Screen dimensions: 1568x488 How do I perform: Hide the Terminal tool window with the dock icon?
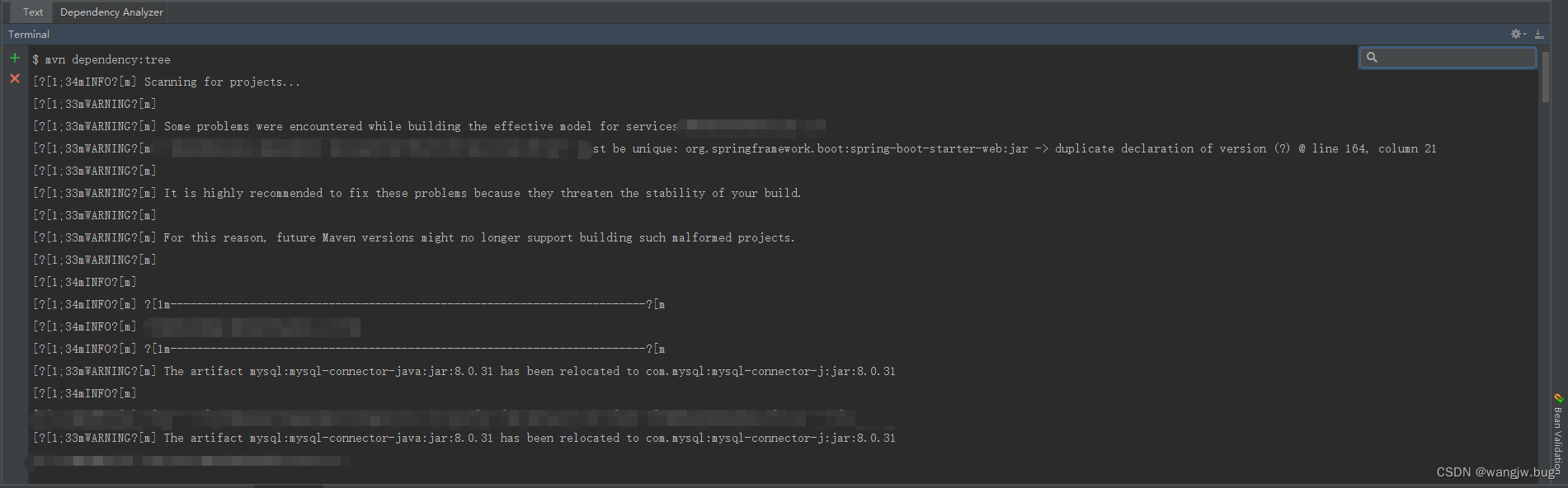pyautogui.click(x=1539, y=34)
